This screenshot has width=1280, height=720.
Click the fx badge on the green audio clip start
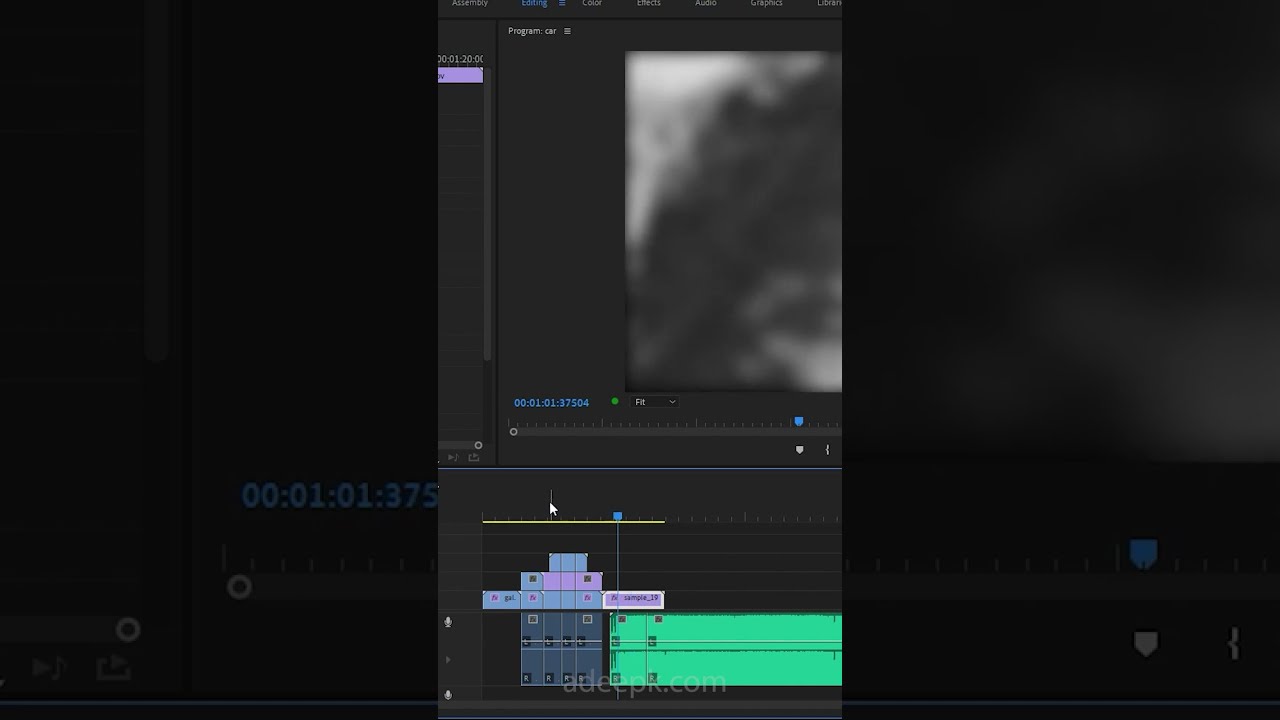tap(621, 619)
